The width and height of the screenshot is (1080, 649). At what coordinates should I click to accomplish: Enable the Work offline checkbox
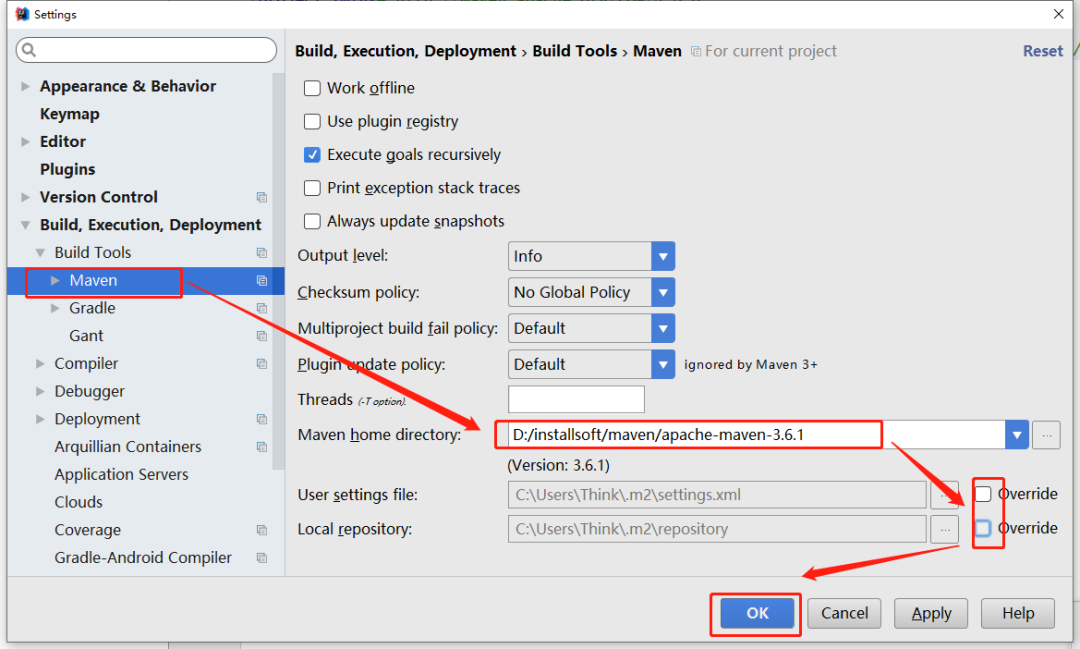(312, 88)
